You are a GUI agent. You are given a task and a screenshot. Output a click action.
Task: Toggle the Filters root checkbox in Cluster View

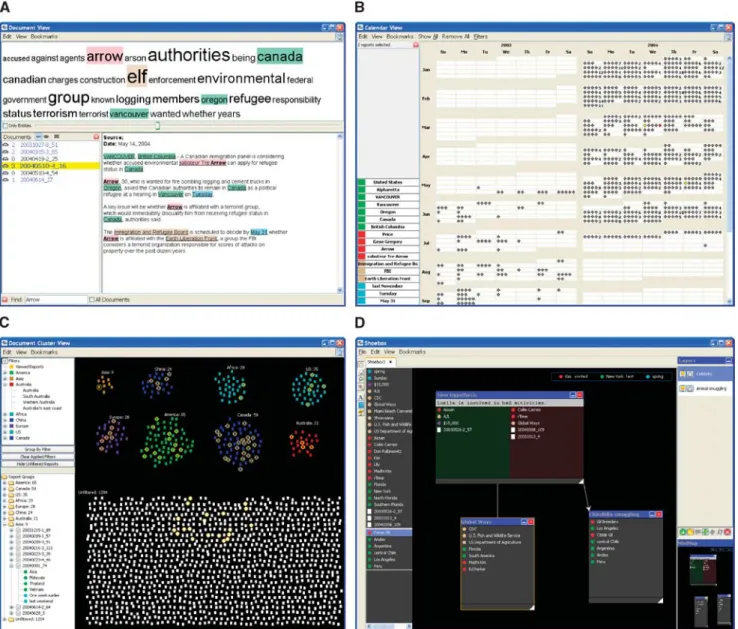coord(5,361)
